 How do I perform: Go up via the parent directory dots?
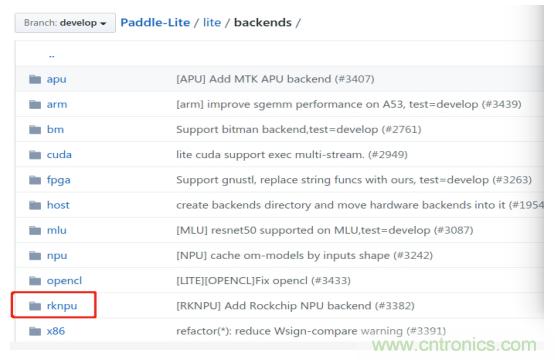pos(52,55)
